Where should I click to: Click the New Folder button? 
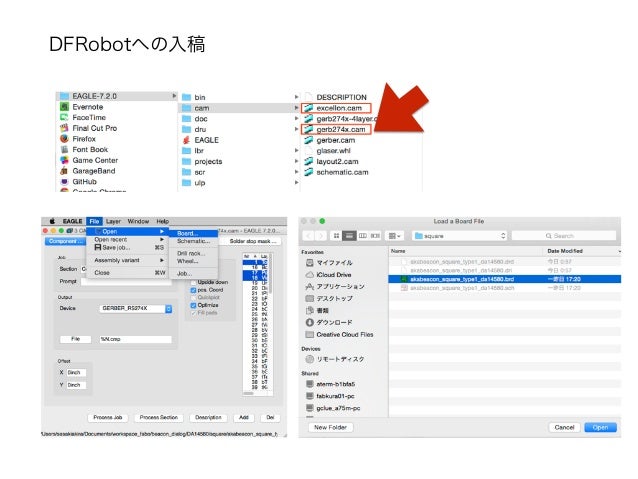[x=330, y=427]
